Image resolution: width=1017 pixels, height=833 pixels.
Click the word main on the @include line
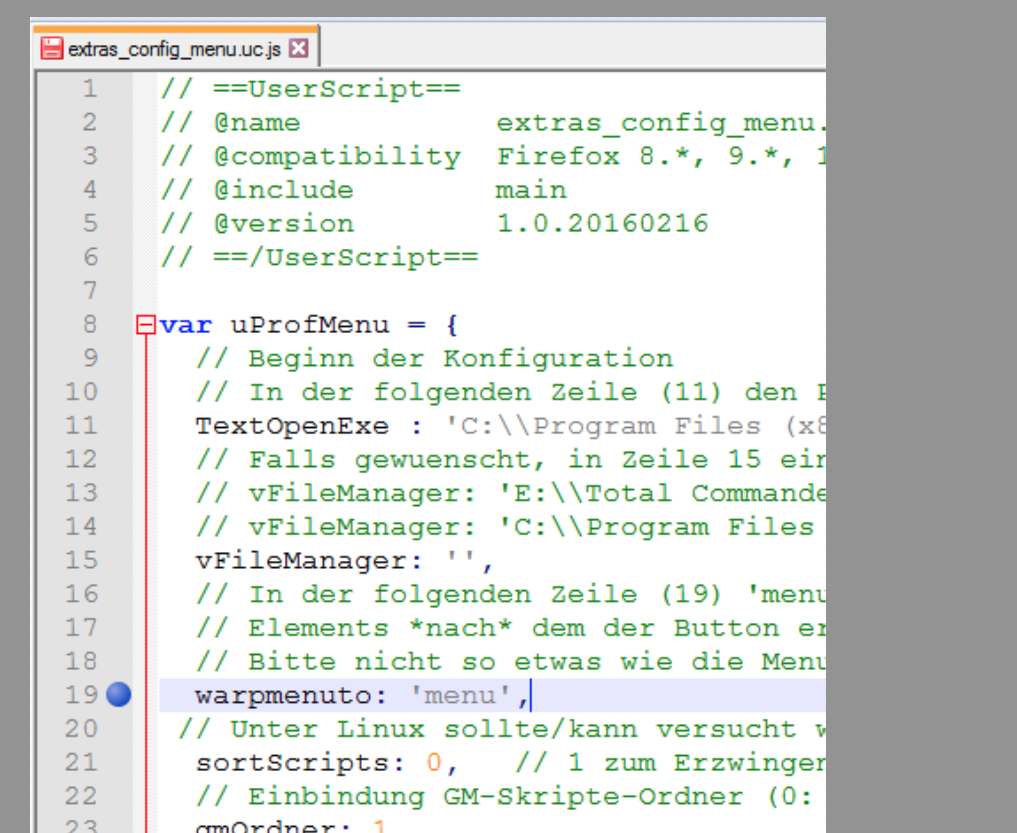(x=530, y=190)
